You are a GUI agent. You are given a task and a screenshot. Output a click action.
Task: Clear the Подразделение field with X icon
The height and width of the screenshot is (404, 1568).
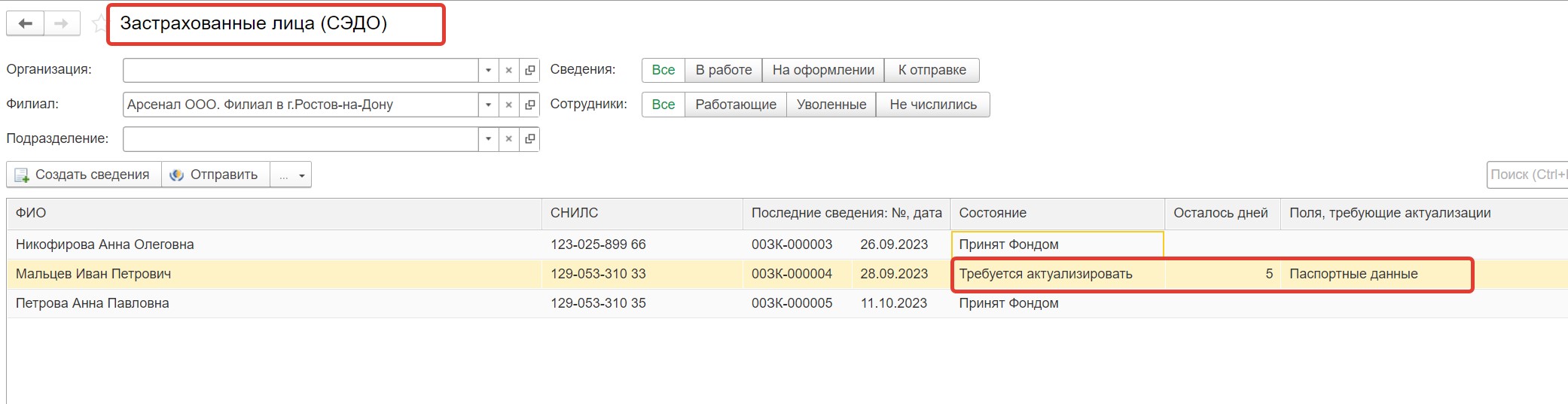[x=509, y=139]
